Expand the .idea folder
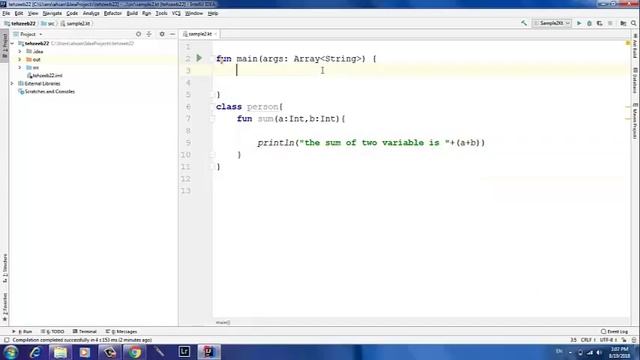Image resolution: width=640 pixels, height=360 pixels. click(x=20, y=51)
